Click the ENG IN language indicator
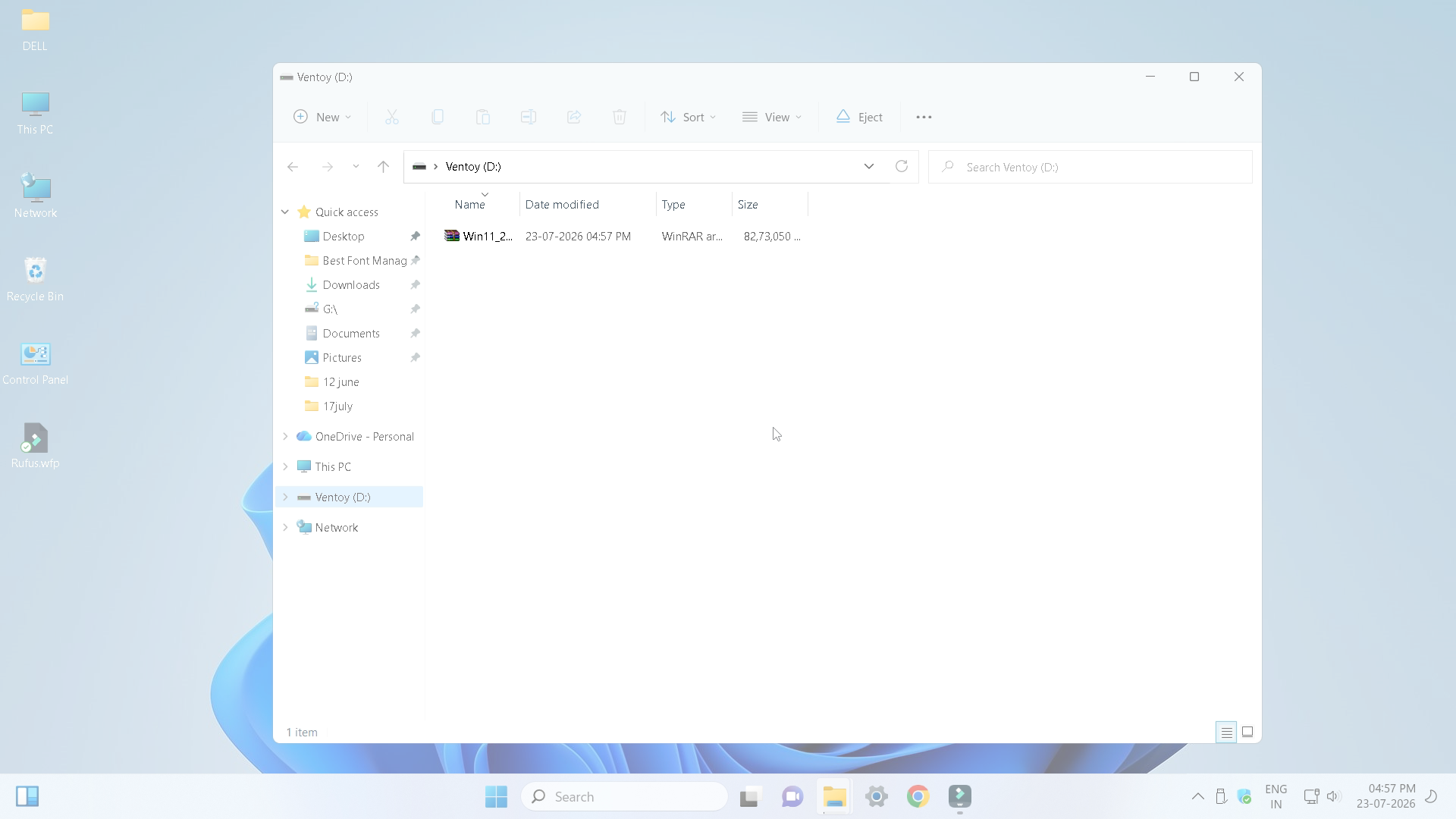Viewport: 1456px width, 819px height. click(x=1276, y=797)
